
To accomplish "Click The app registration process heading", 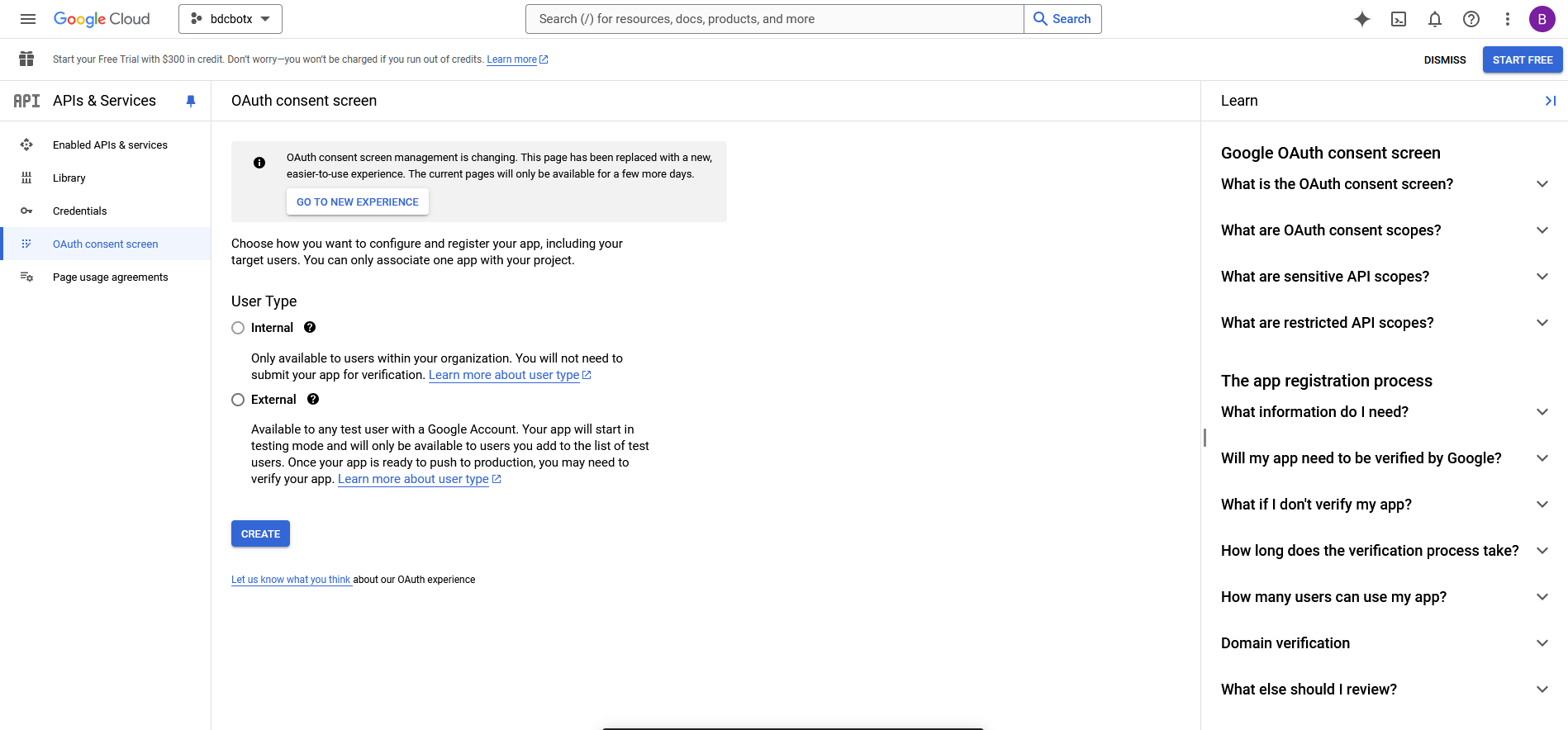I will [1327, 381].
